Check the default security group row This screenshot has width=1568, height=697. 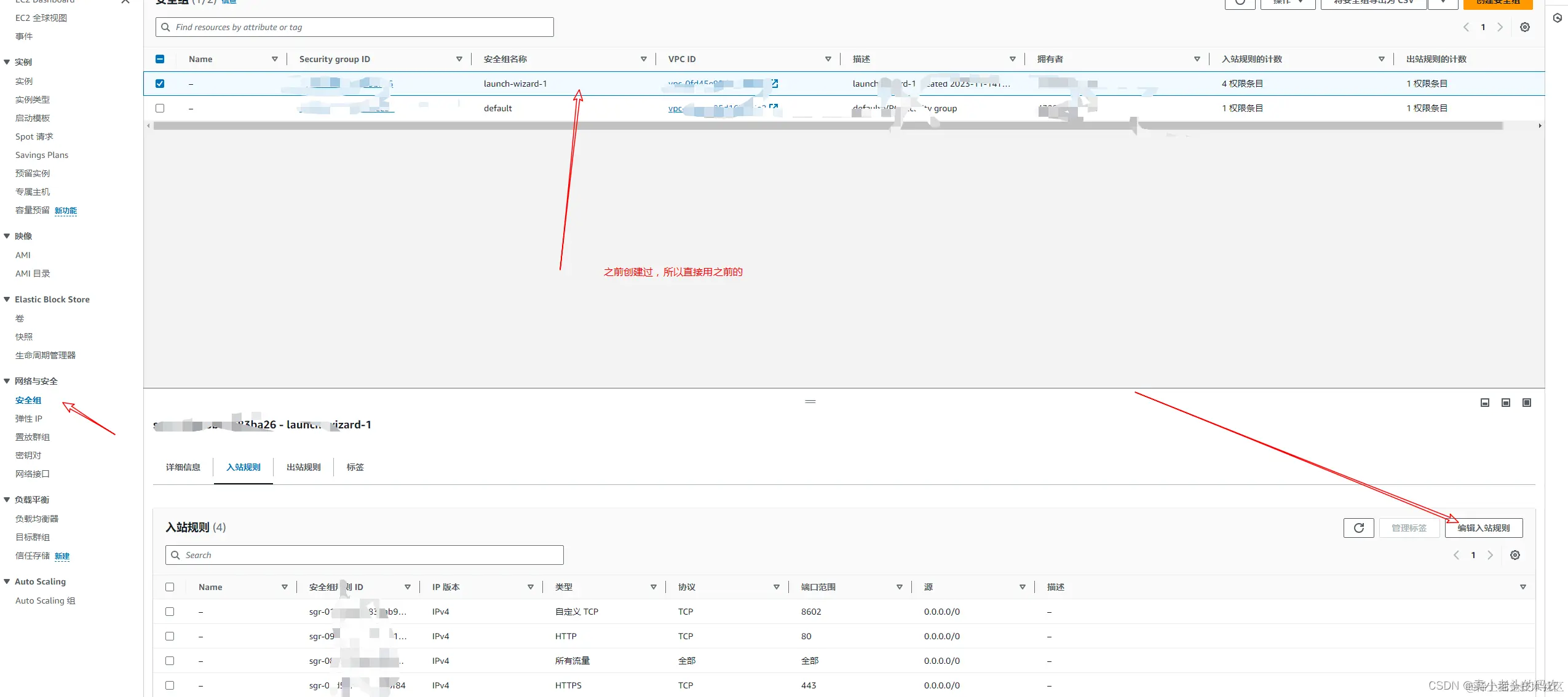coord(160,108)
